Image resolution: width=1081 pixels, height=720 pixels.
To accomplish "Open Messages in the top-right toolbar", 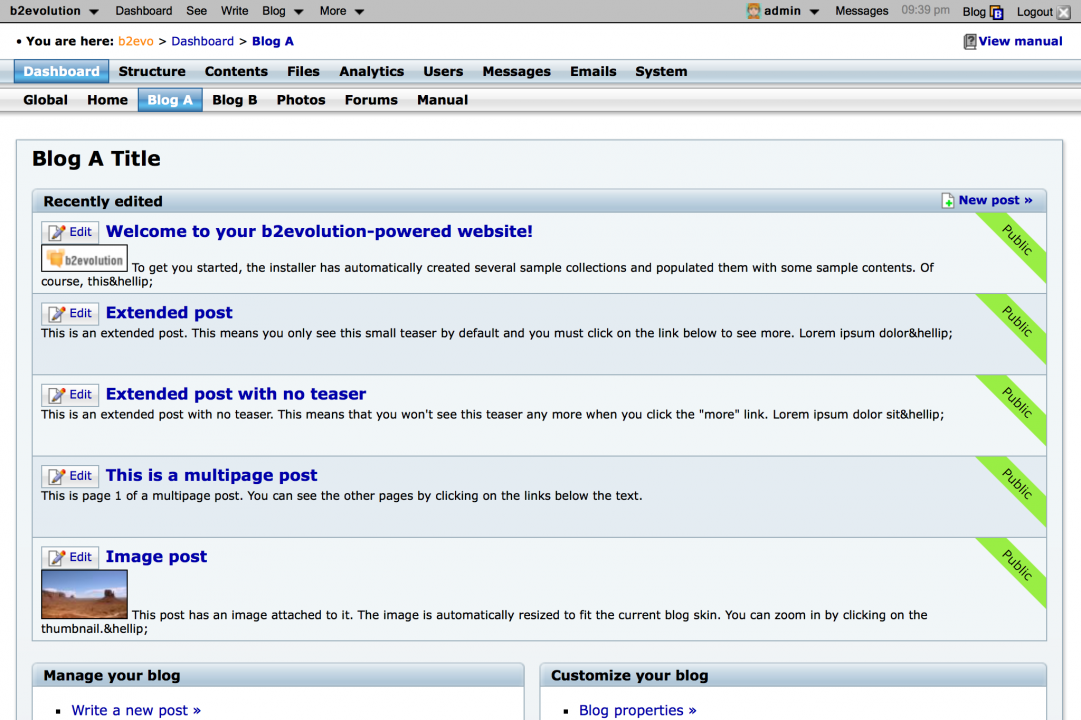I will [862, 11].
